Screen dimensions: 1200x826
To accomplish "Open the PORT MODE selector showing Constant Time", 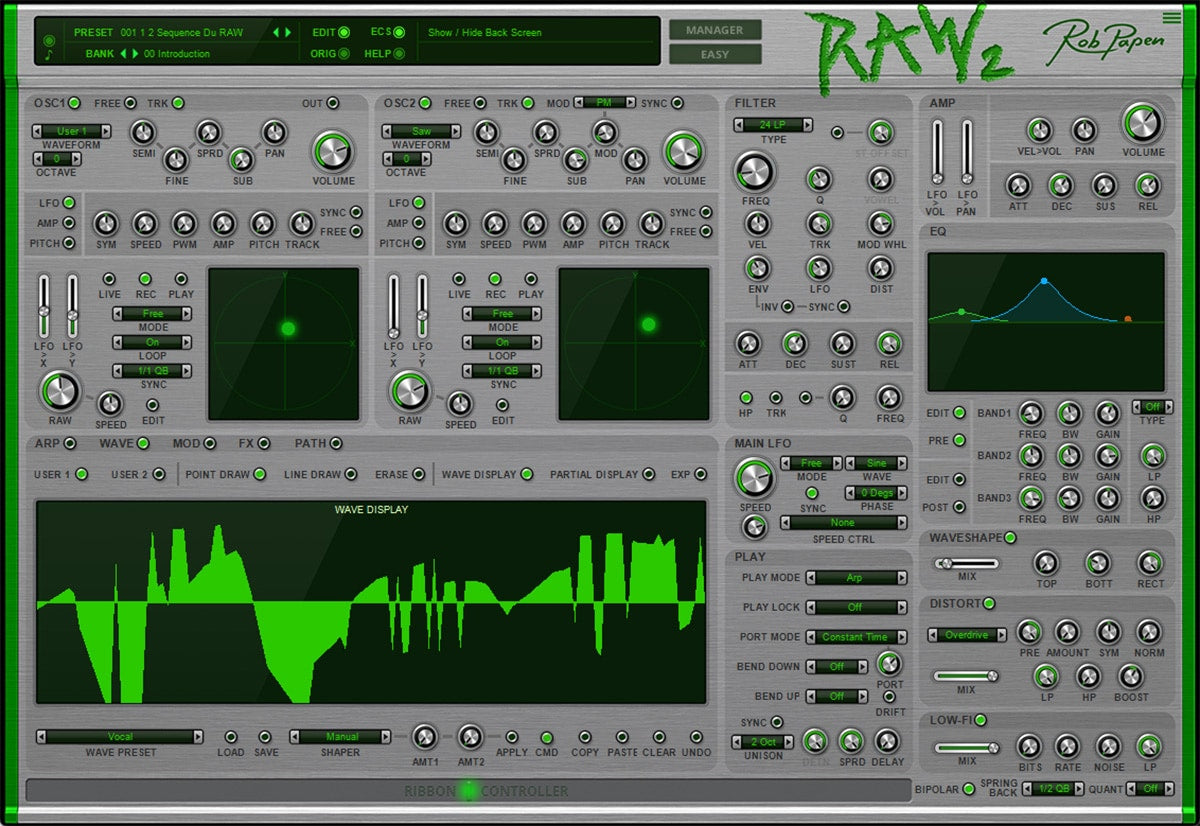I will (856, 637).
